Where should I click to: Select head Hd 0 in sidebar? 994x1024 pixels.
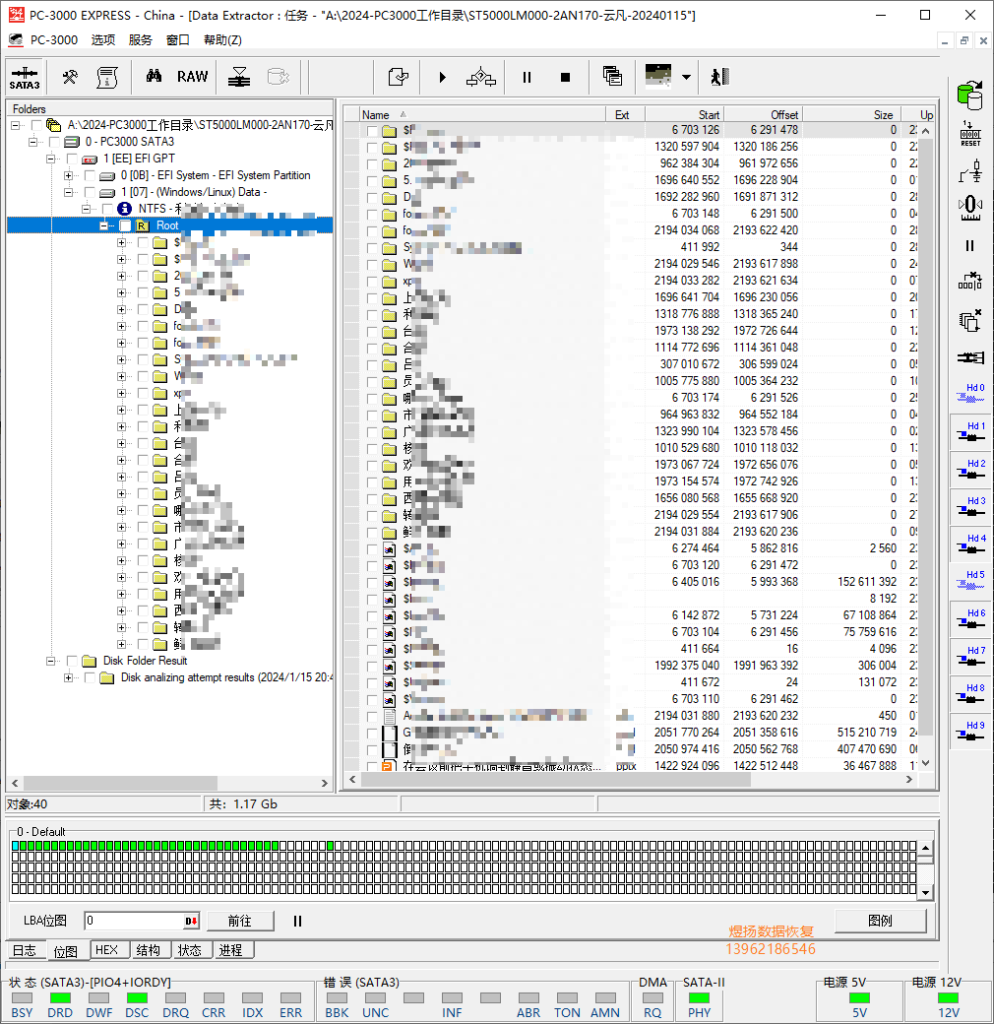[970, 393]
